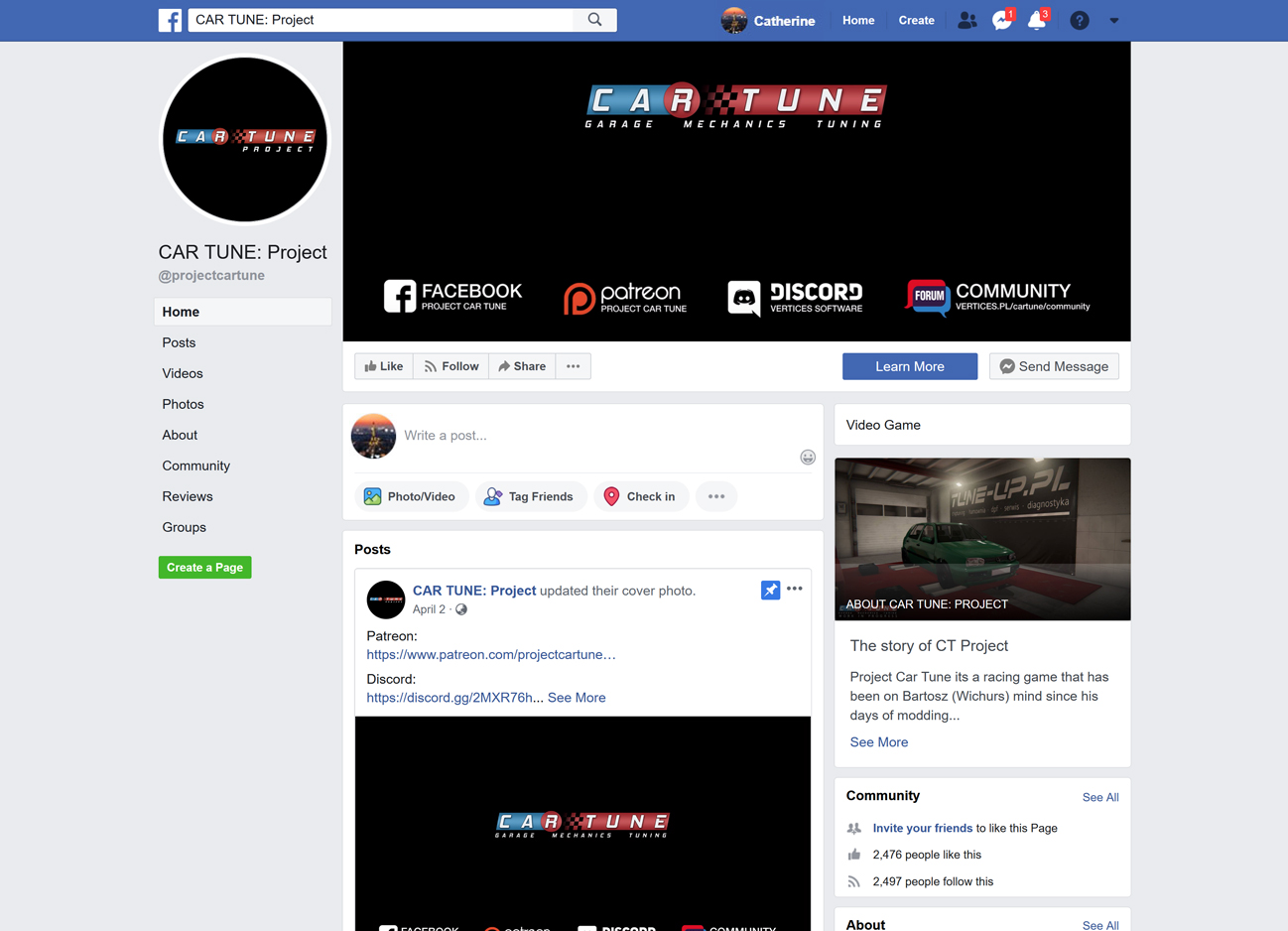Image resolution: width=1288 pixels, height=931 pixels.
Task: Open the pinned post options menu
Action: [x=795, y=589]
